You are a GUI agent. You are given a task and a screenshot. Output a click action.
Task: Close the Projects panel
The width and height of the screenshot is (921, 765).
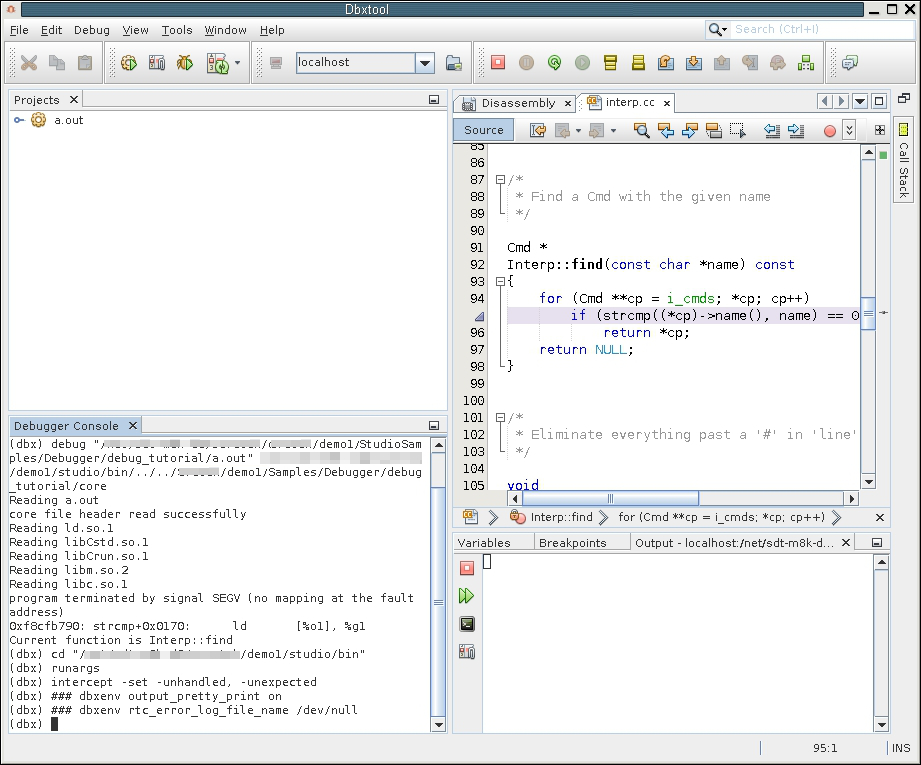(x=73, y=99)
